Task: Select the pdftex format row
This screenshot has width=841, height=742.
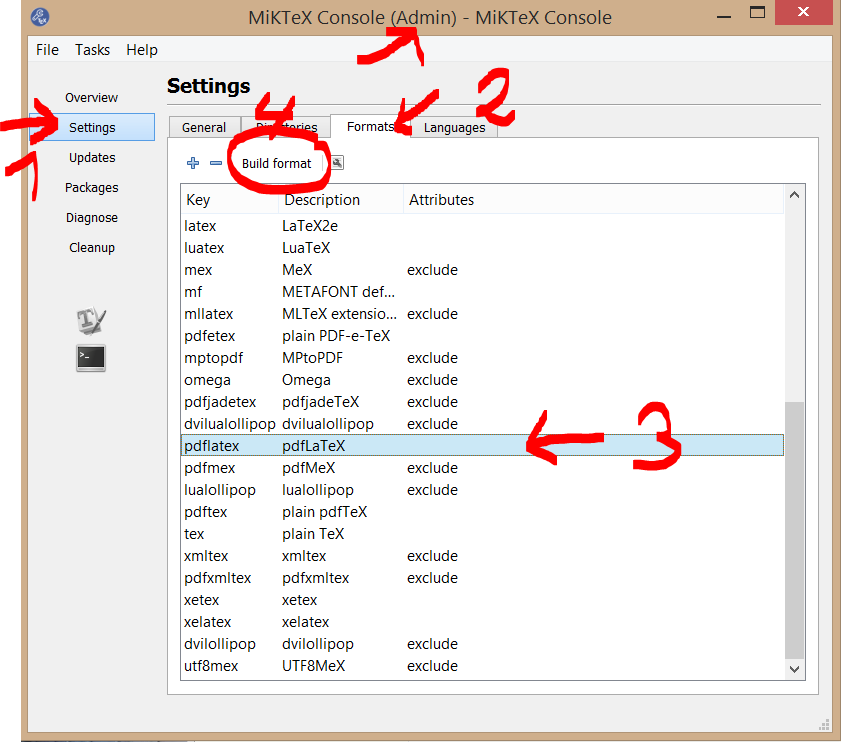Action: pos(482,512)
